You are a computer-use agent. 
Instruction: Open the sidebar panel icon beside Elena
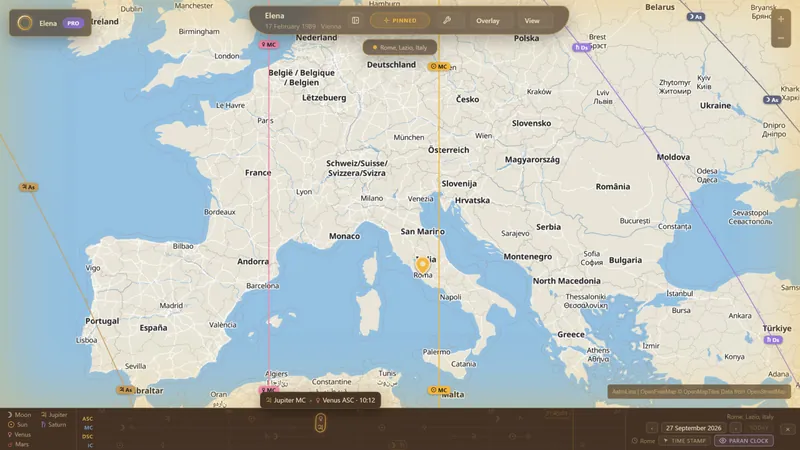[356, 20]
